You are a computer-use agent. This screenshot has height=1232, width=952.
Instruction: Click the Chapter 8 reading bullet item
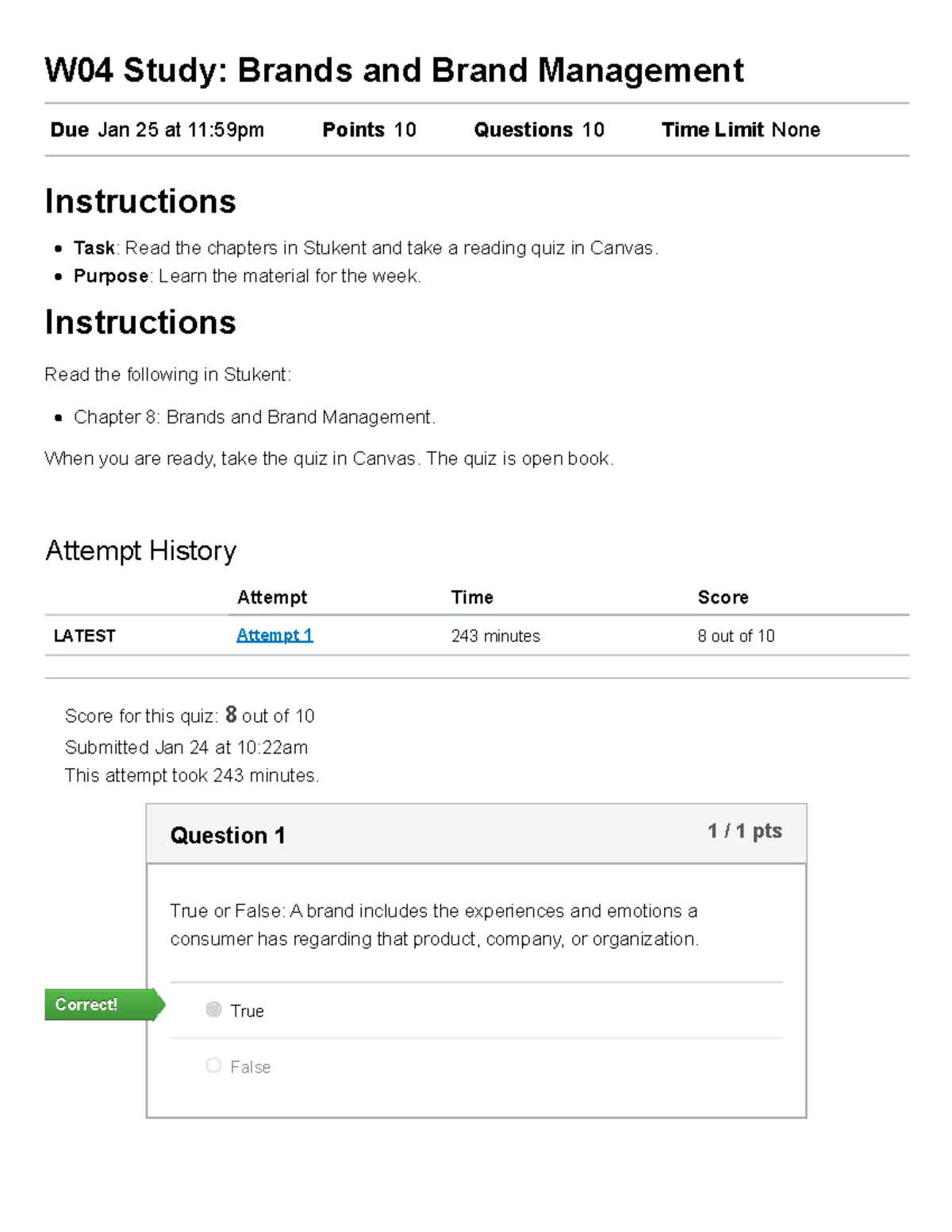click(254, 417)
